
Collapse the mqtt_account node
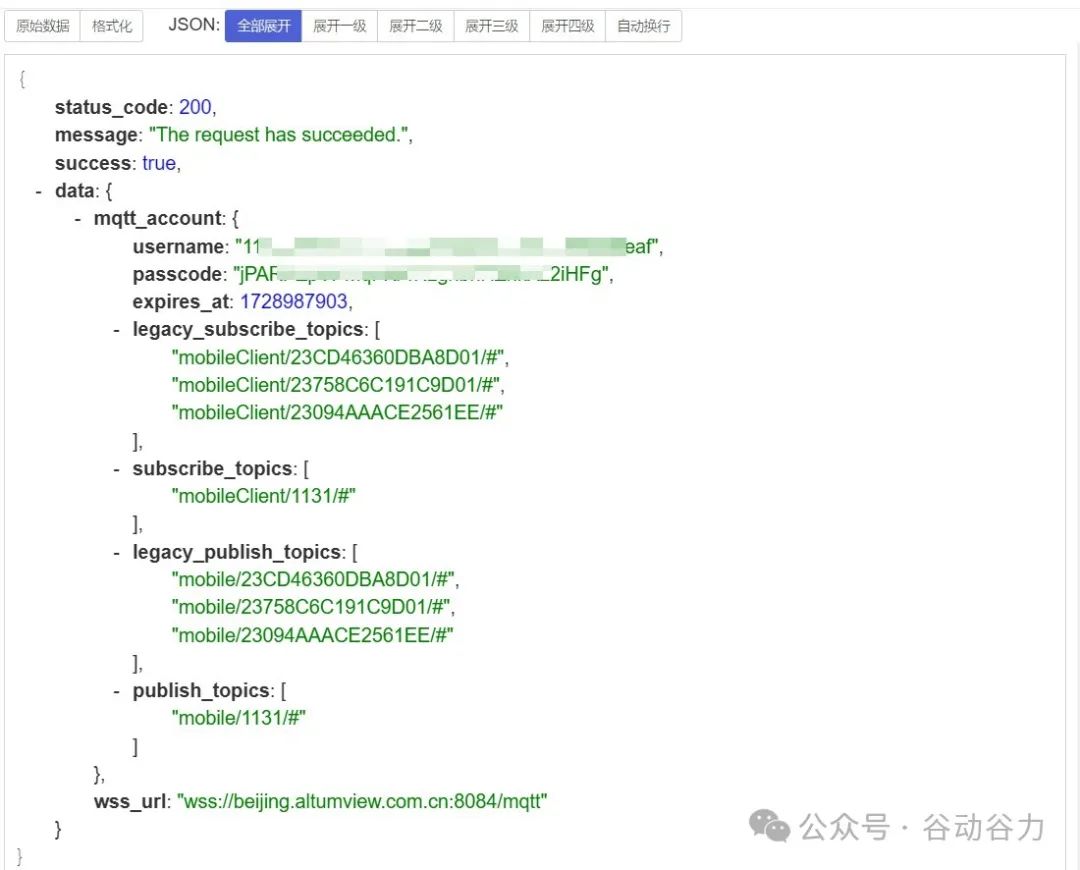[78, 219]
